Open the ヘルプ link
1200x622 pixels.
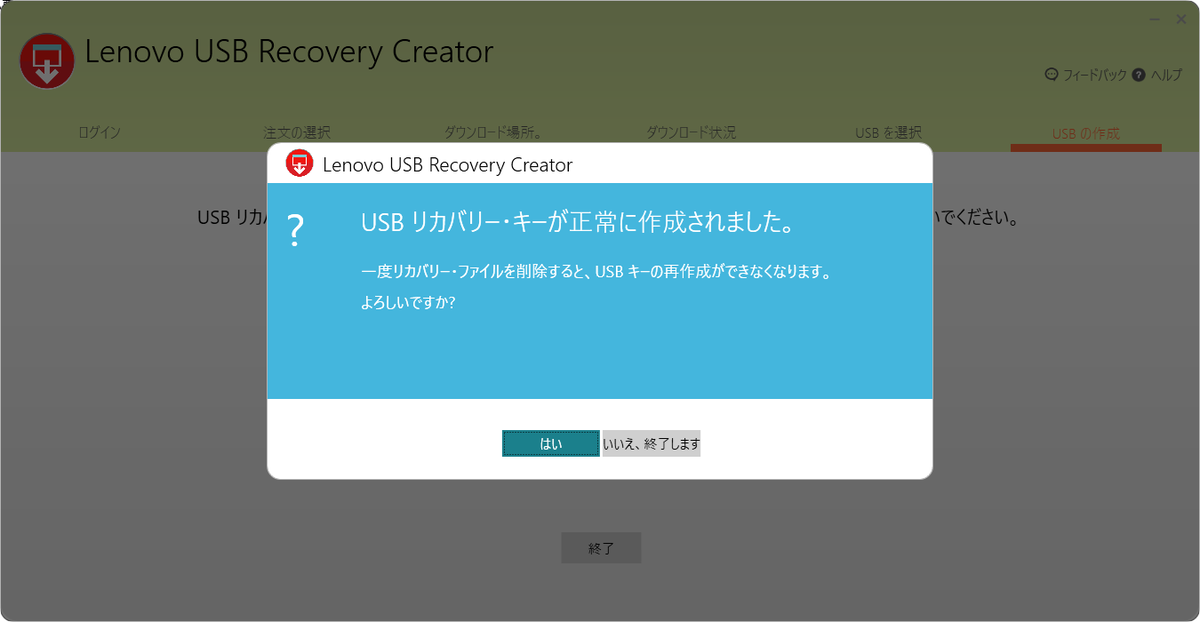click(1166, 75)
